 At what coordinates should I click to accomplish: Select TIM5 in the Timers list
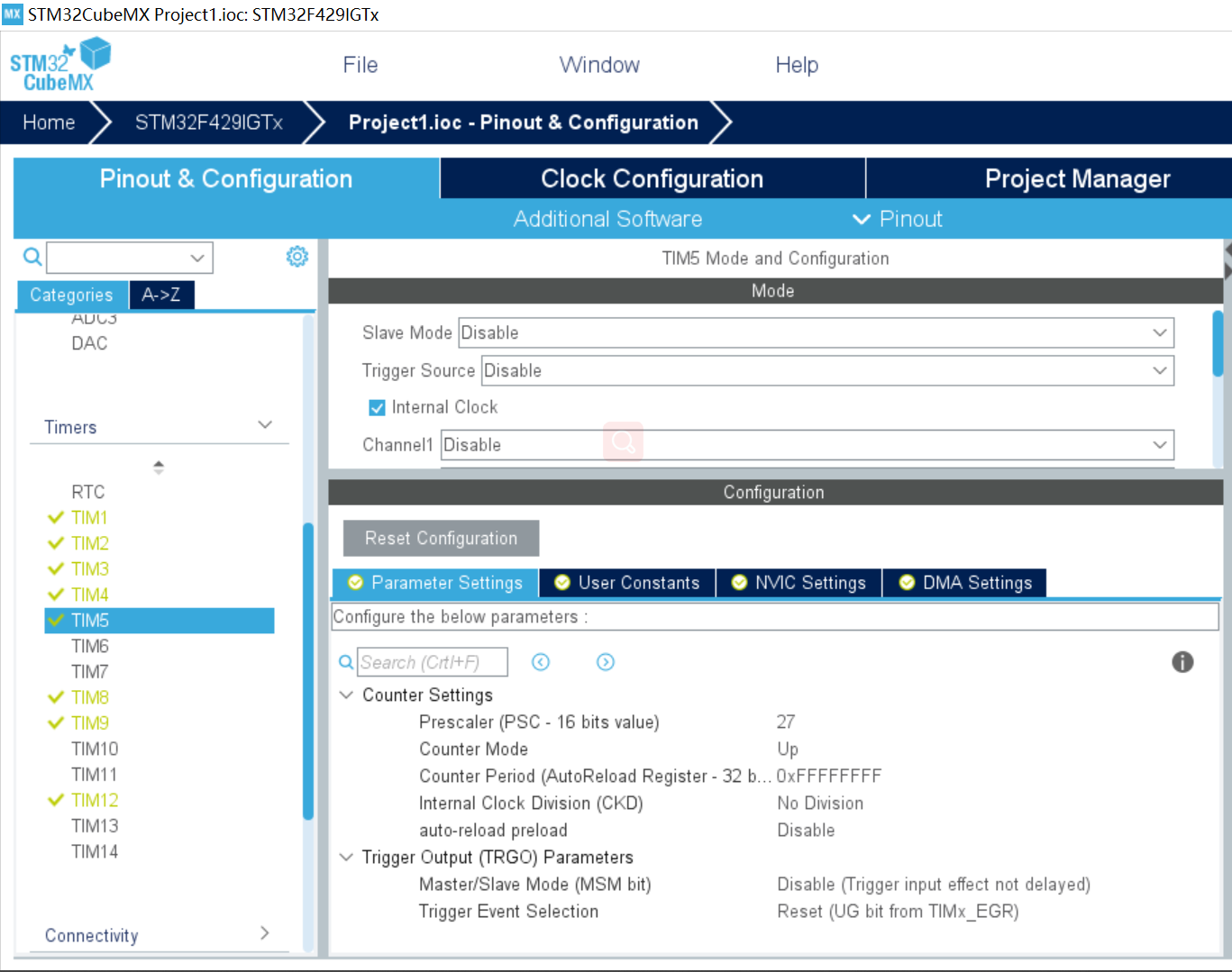(159, 621)
